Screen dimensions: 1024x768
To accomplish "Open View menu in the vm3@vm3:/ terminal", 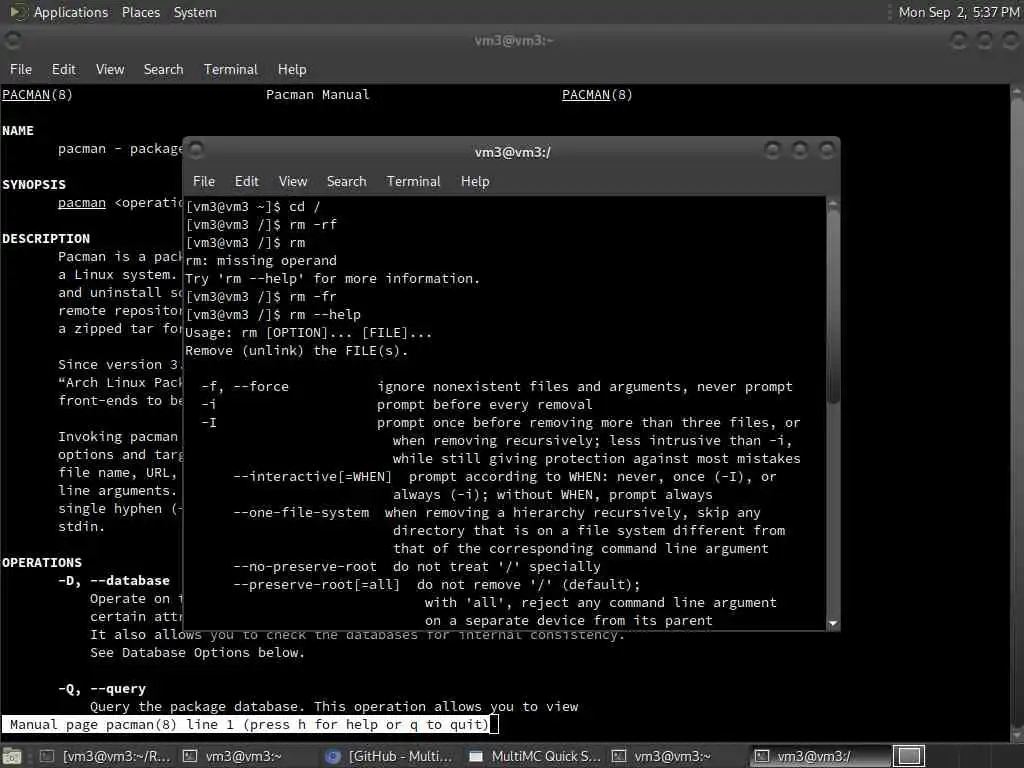I will 293,182.
